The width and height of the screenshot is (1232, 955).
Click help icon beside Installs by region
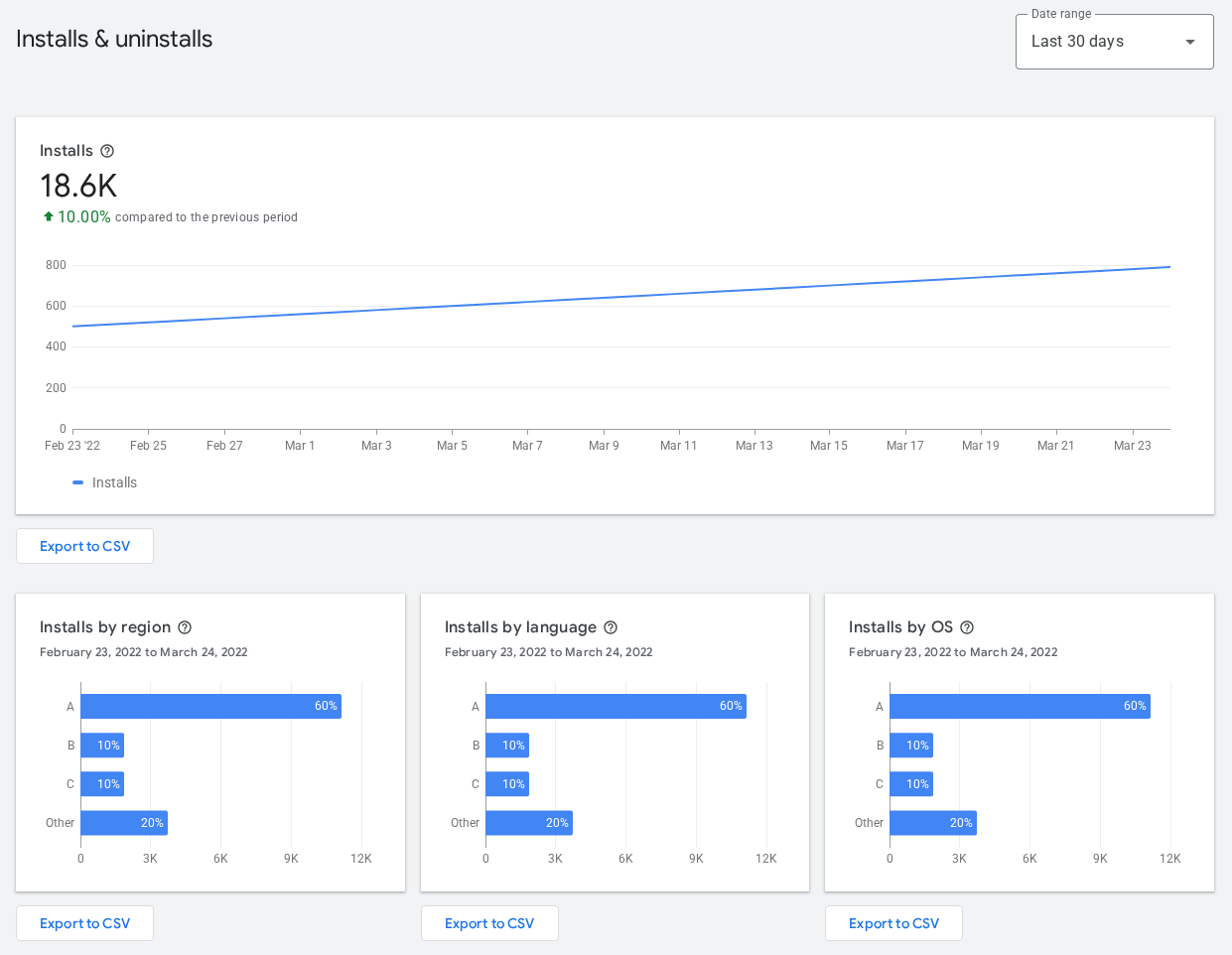[x=185, y=627]
